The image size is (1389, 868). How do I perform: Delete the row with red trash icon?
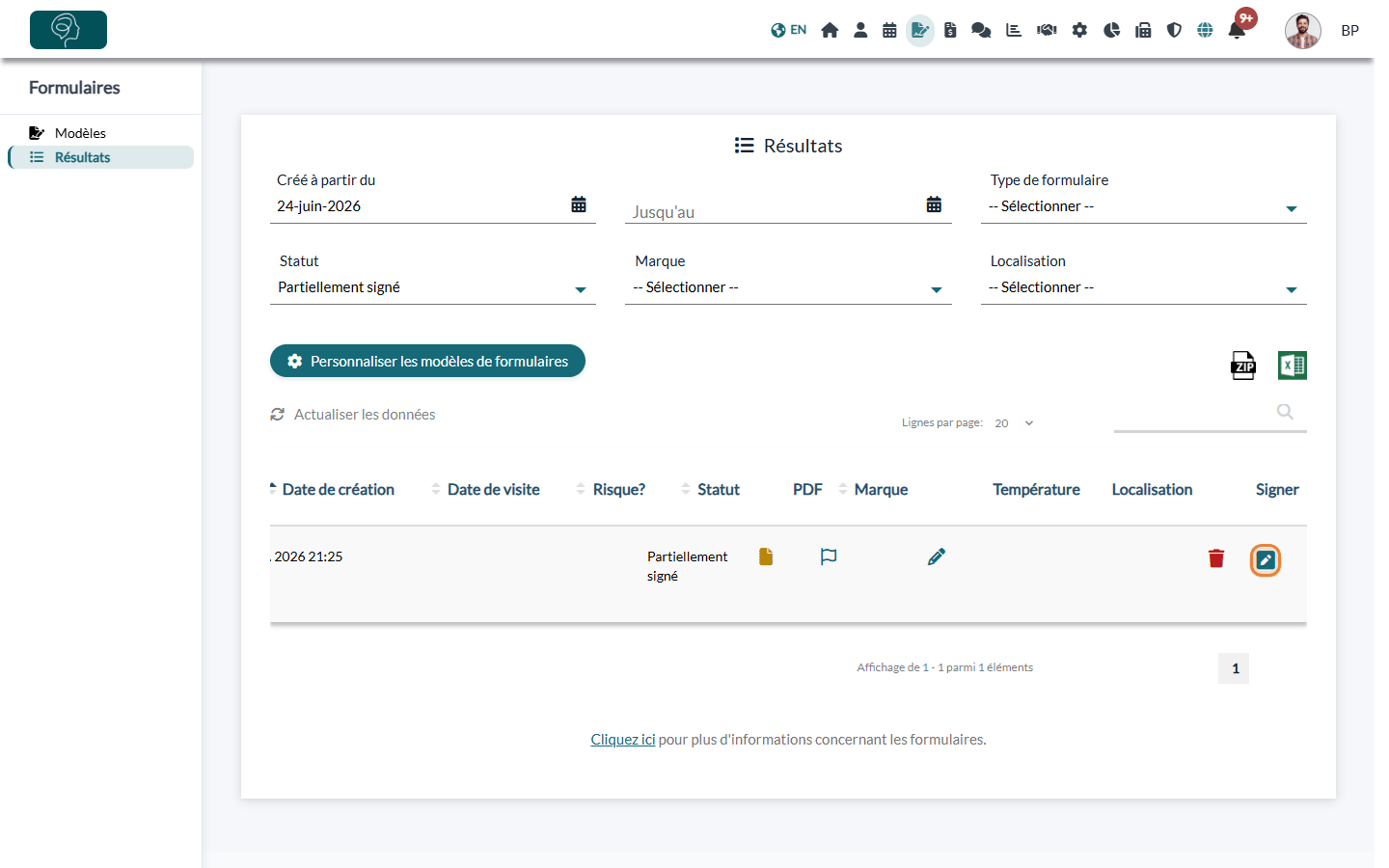pyautogui.click(x=1216, y=558)
